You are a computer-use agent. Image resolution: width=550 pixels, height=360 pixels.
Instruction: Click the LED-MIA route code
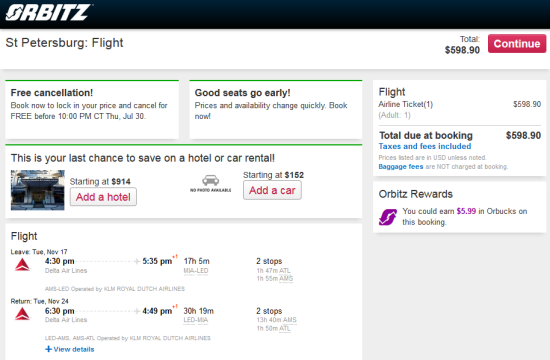[196, 320]
